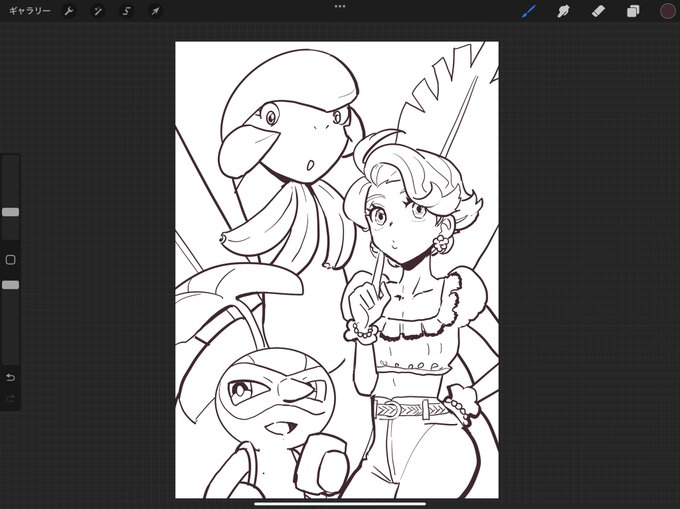Image resolution: width=680 pixels, height=509 pixels.
Task: Redo the last undone stroke
Action: [x=10, y=398]
